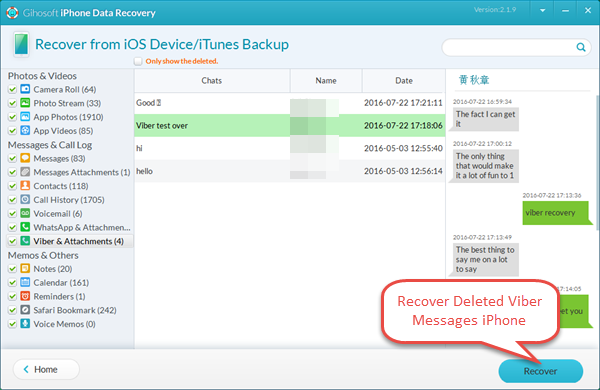Screen dimensions: 600x390
Task: Open Messages Attachments (1) category
Action: [x=82, y=172]
